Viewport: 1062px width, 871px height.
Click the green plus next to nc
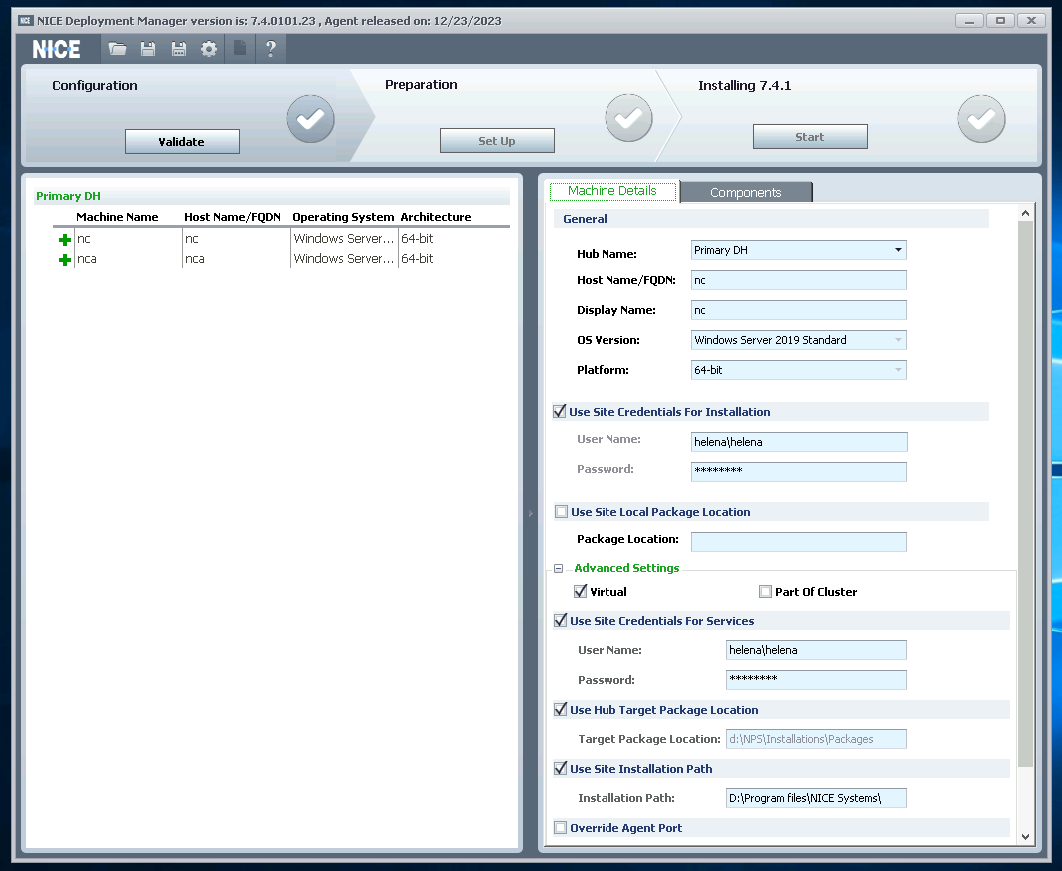(x=65, y=240)
